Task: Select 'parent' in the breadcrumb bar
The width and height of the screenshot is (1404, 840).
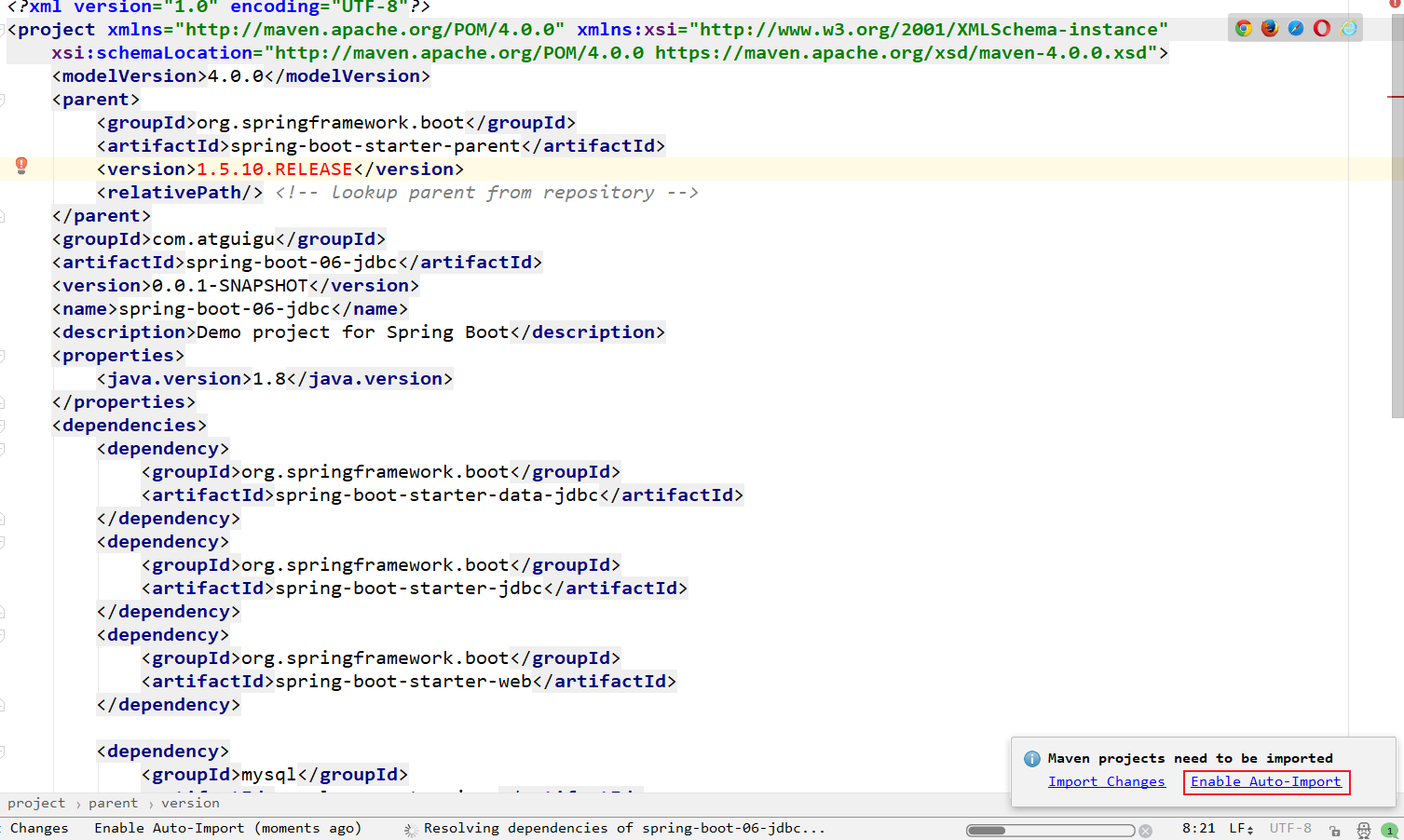Action: 113,803
